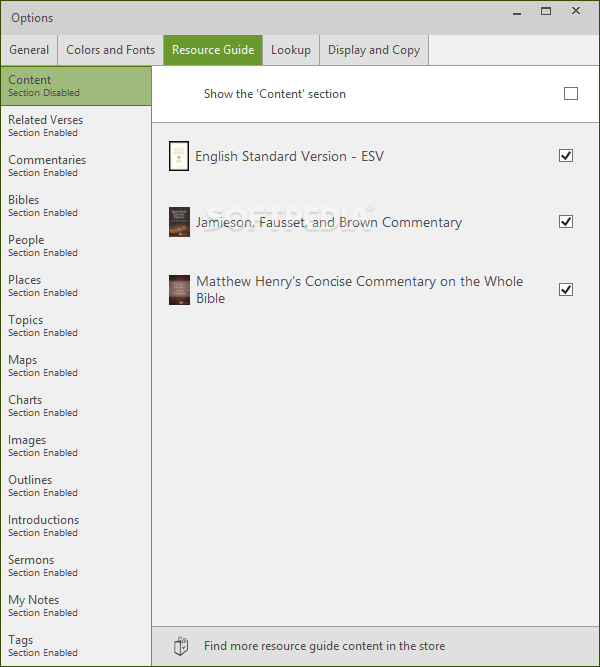Click Find more resource guide content link

pyautogui.click(x=324, y=646)
